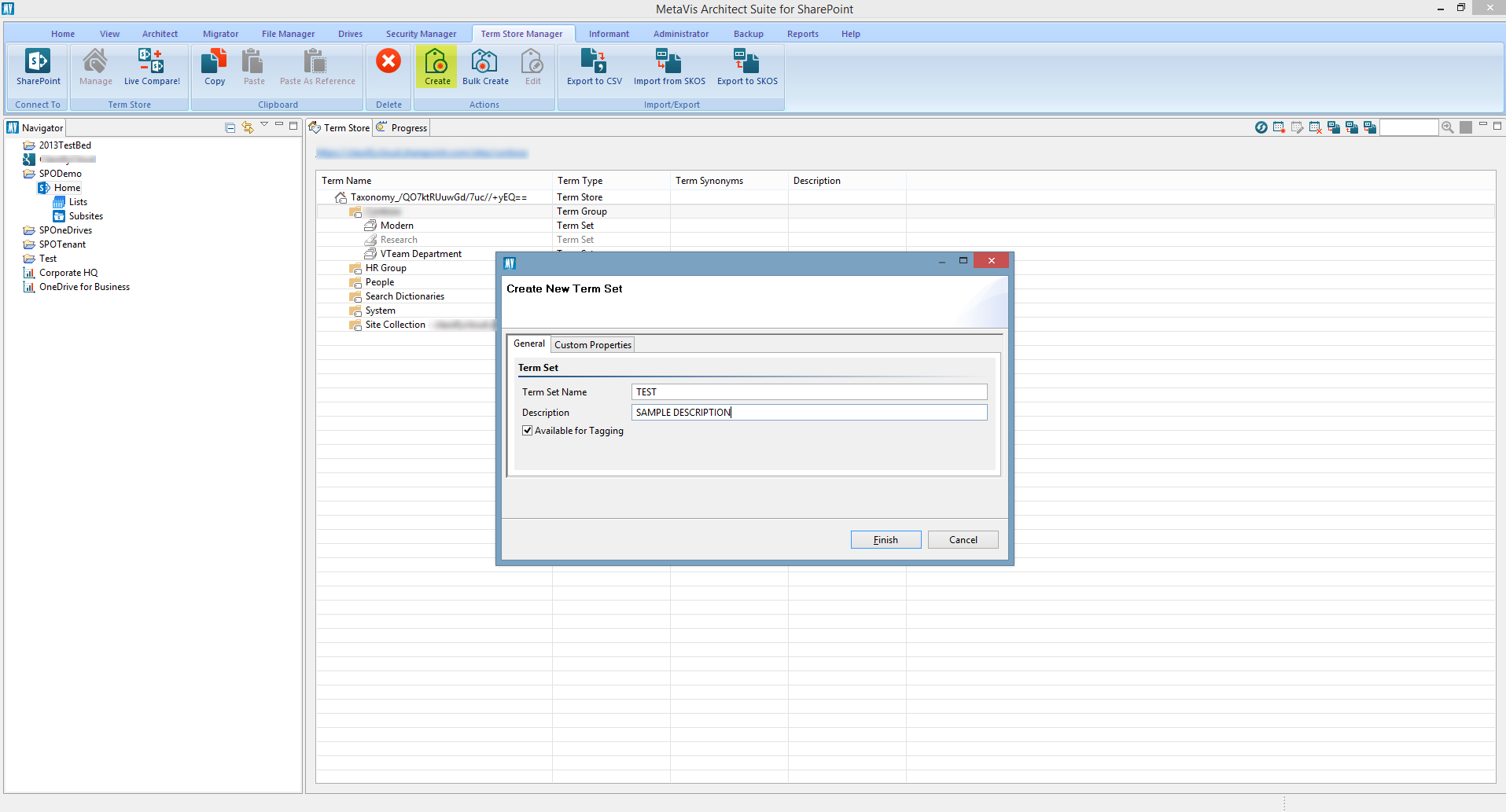Open the Navigator panel dropdown arrow
The image size is (1506, 812).
pos(264,124)
